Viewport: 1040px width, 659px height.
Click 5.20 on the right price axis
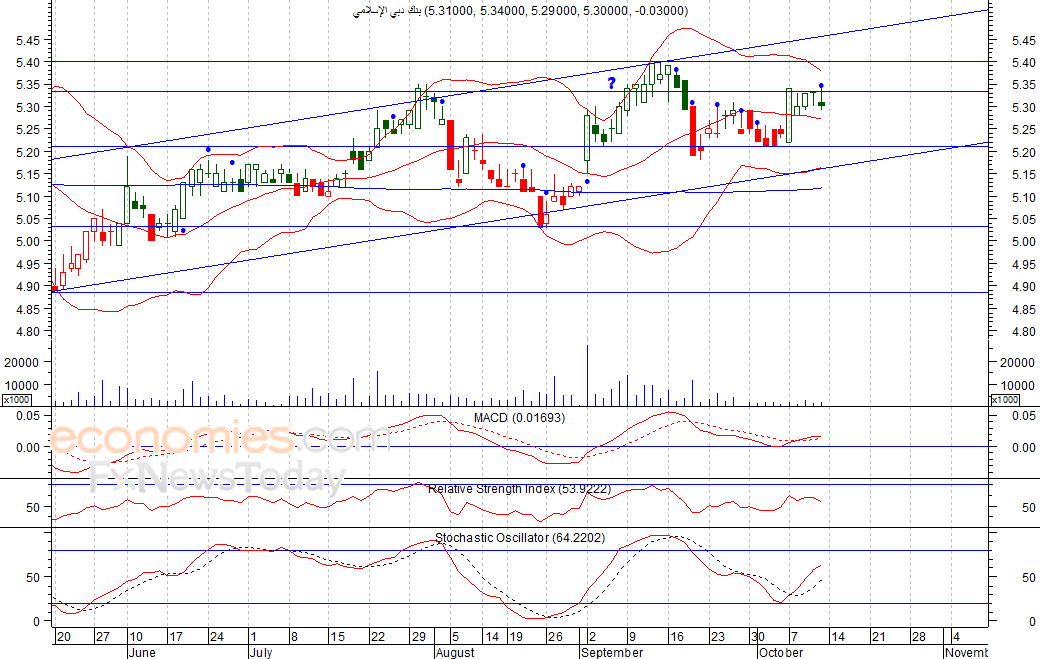1023,152
